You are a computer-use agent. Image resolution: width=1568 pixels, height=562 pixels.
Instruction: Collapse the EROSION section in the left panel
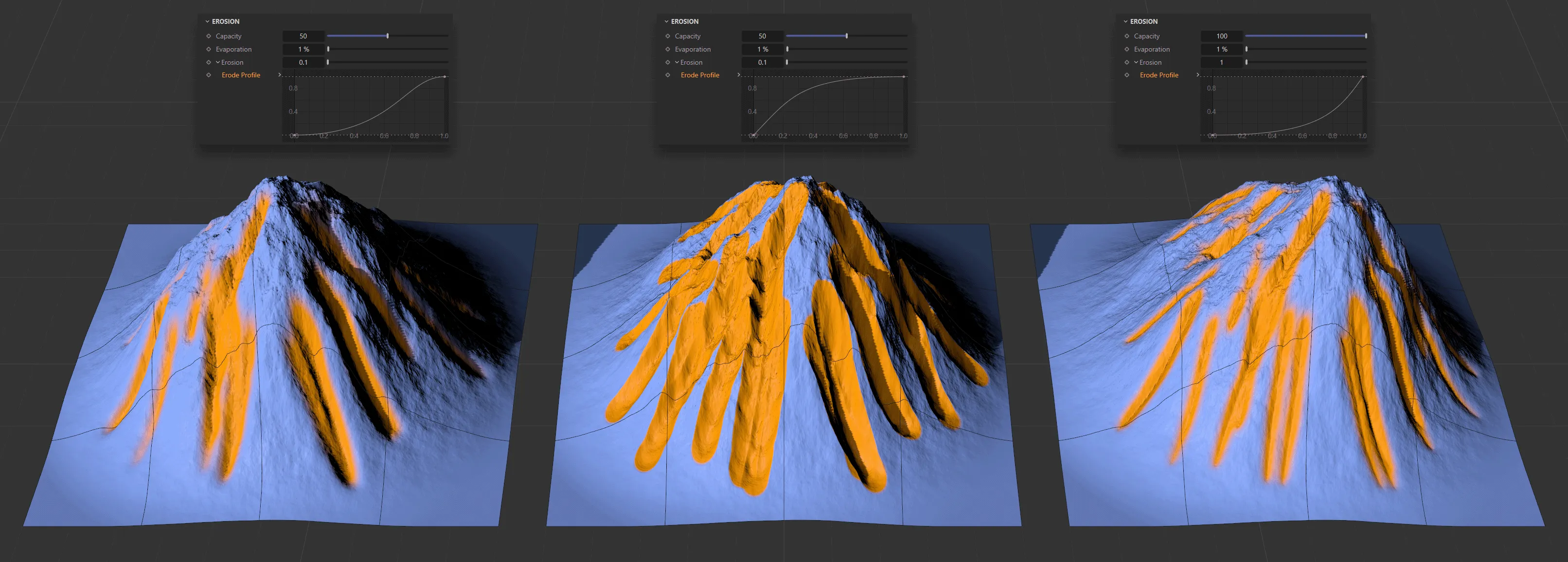[207, 21]
